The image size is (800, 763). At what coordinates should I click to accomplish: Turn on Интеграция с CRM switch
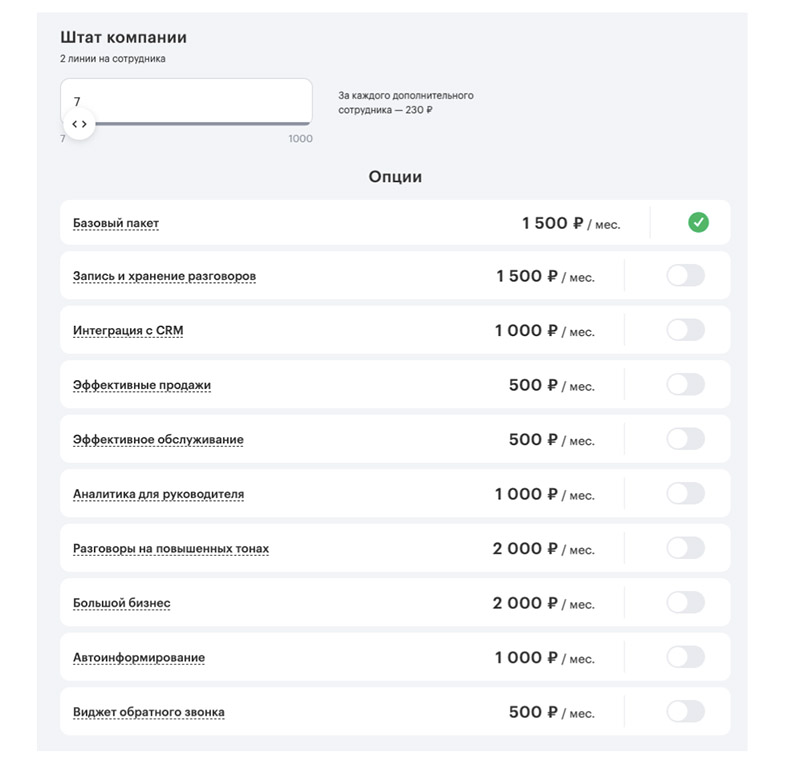point(685,330)
